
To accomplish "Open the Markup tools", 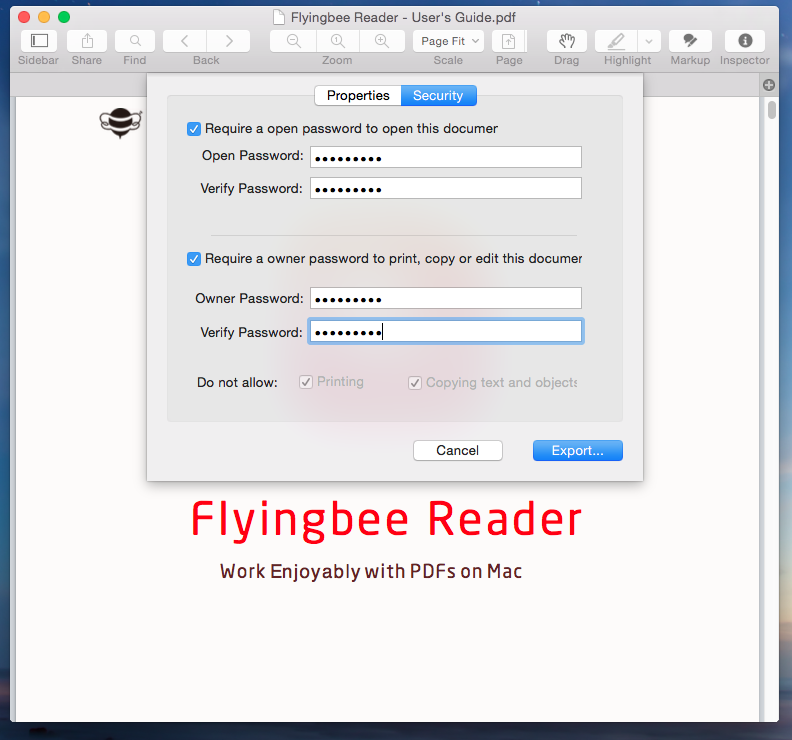I will 690,41.
